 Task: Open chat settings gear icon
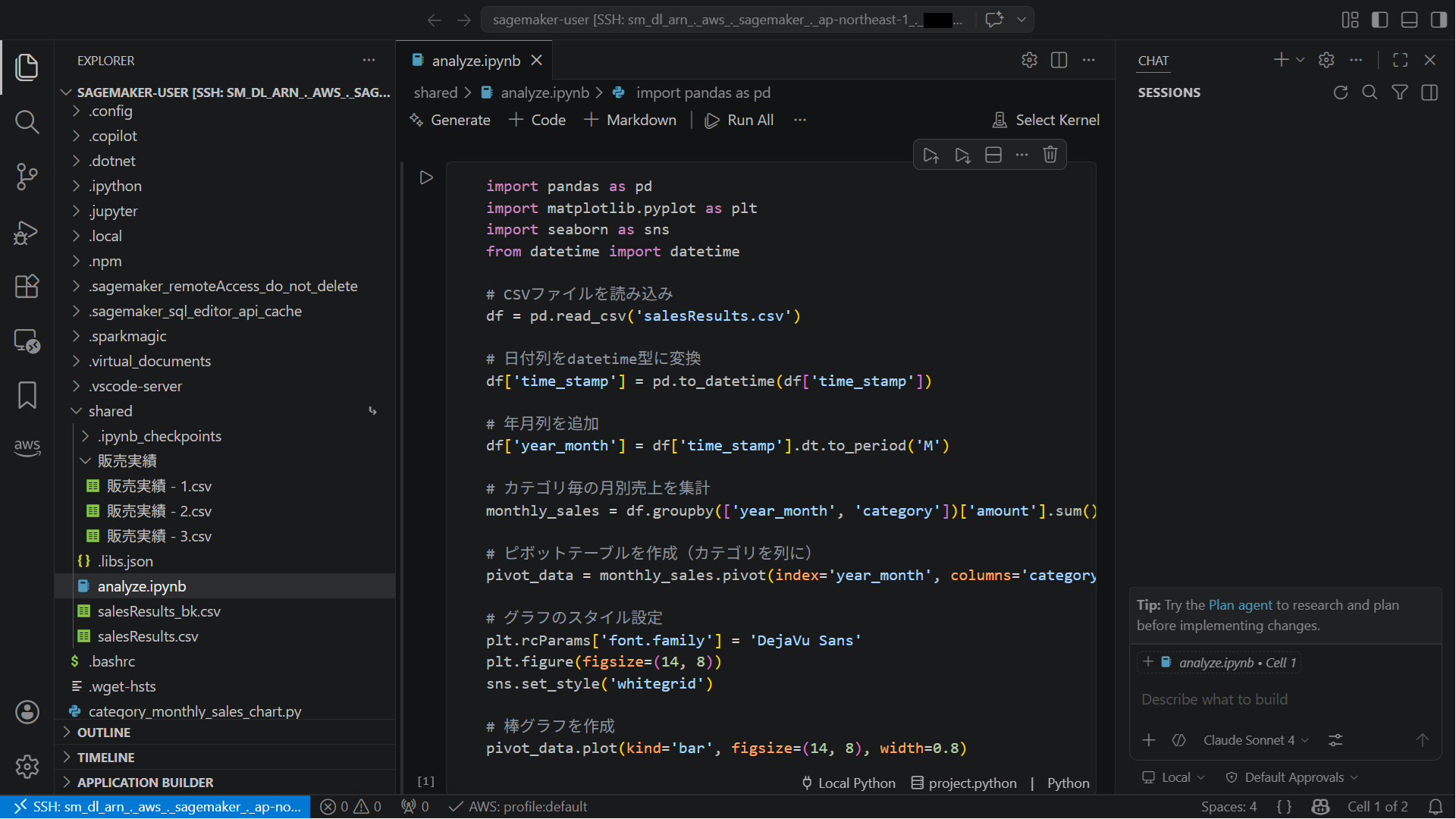click(x=1326, y=60)
